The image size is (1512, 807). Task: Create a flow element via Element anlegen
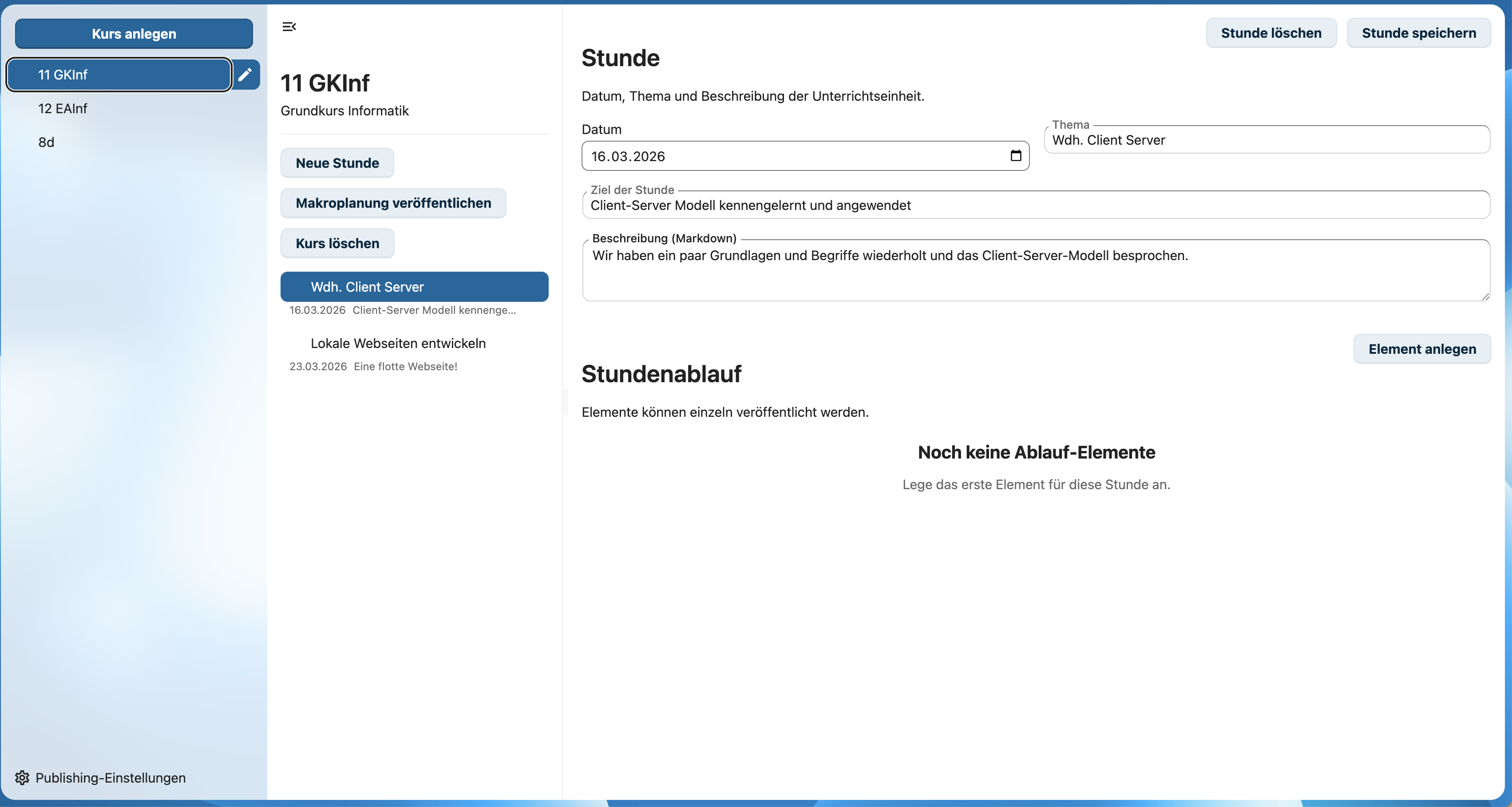click(x=1422, y=348)
